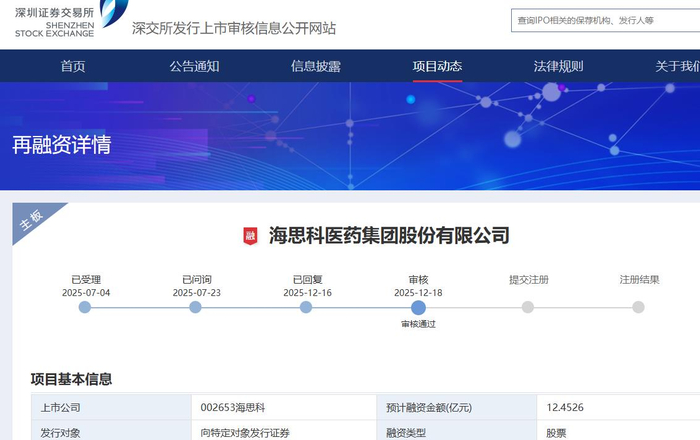Click the 再融资详情 banner heading

(x=62, y=145)
